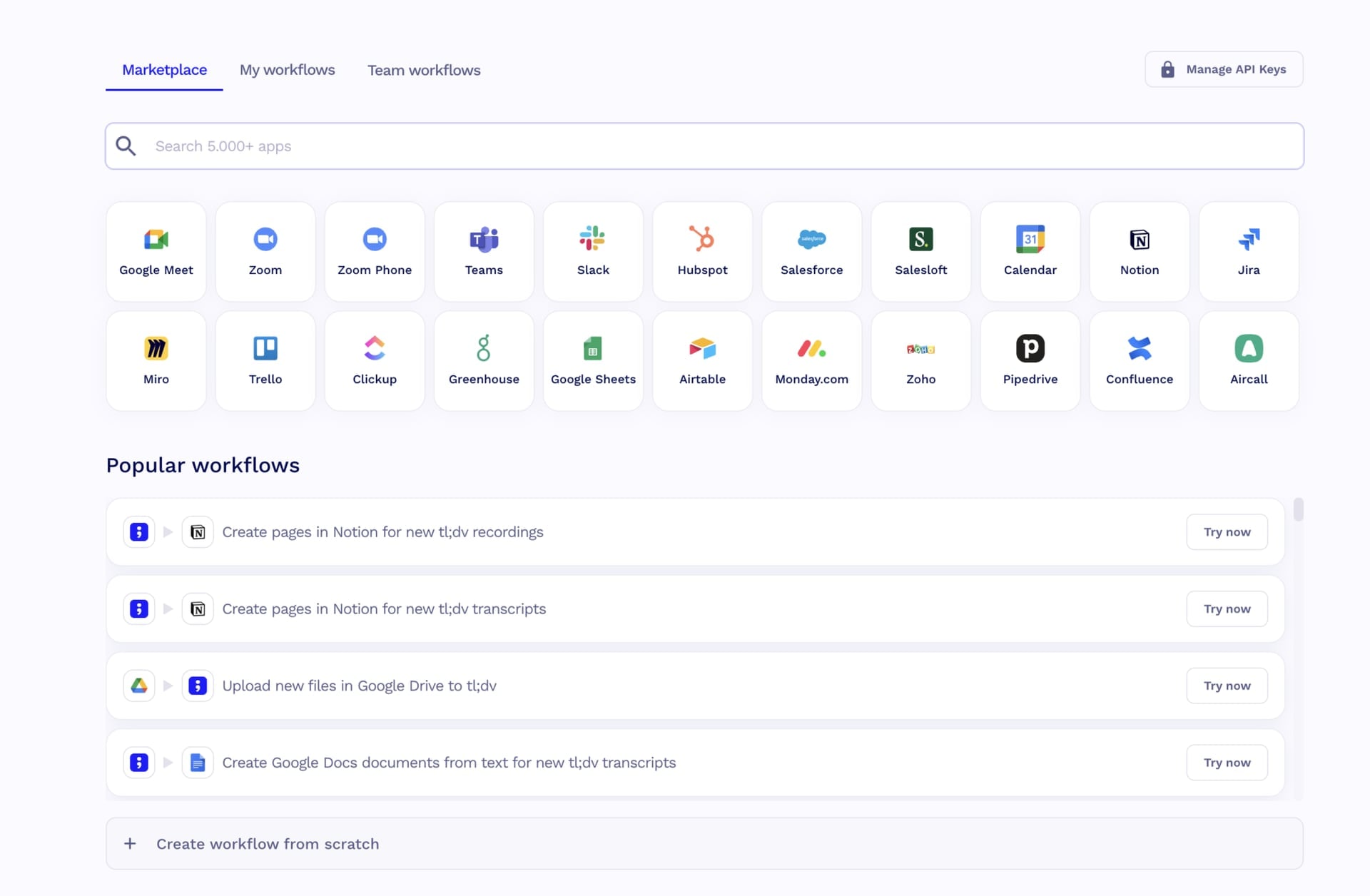
Task: Click 'Create pages in Notion for new tl;dv transcripts'
Action: coord(384,609)
